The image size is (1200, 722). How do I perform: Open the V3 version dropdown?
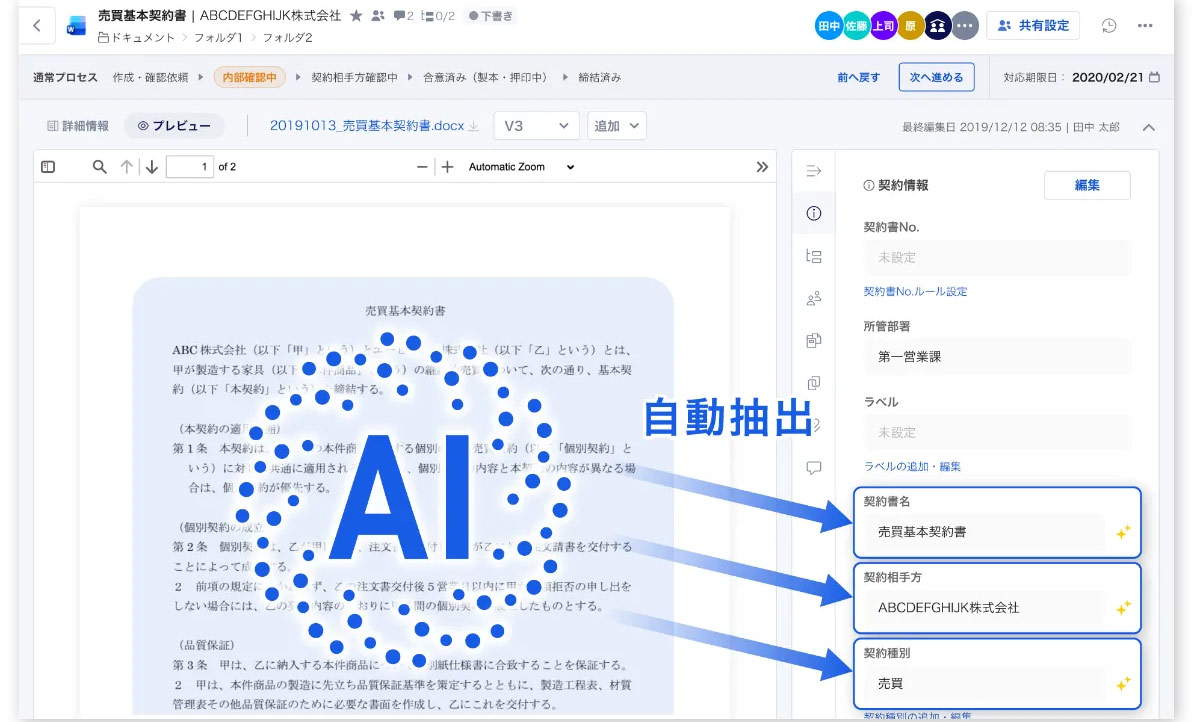[537, 126]
